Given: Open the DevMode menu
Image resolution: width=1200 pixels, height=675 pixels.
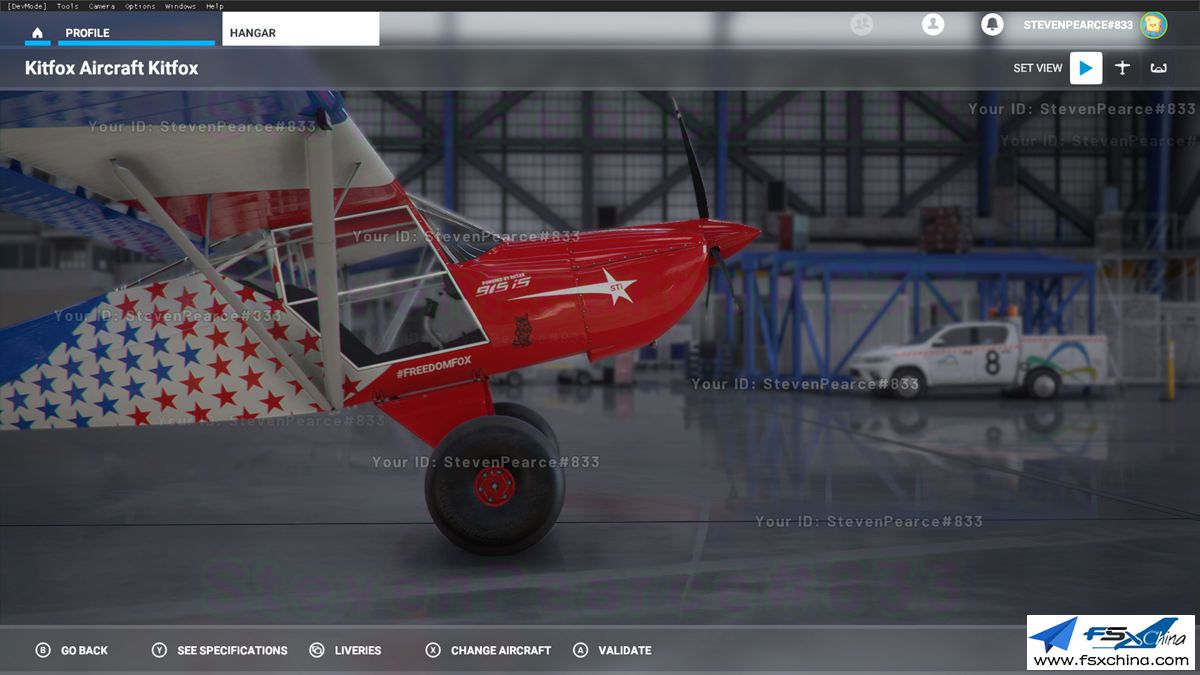Looking at the screenshot, I should point(27,6).
